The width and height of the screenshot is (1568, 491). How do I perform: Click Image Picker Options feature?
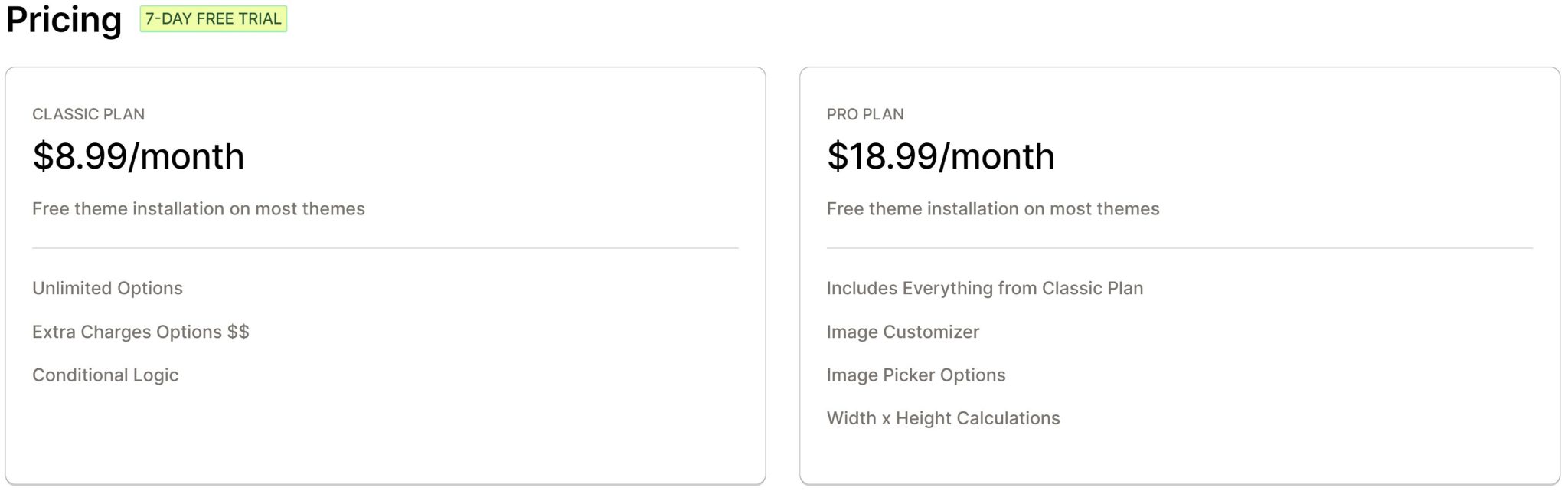[916, 375]
